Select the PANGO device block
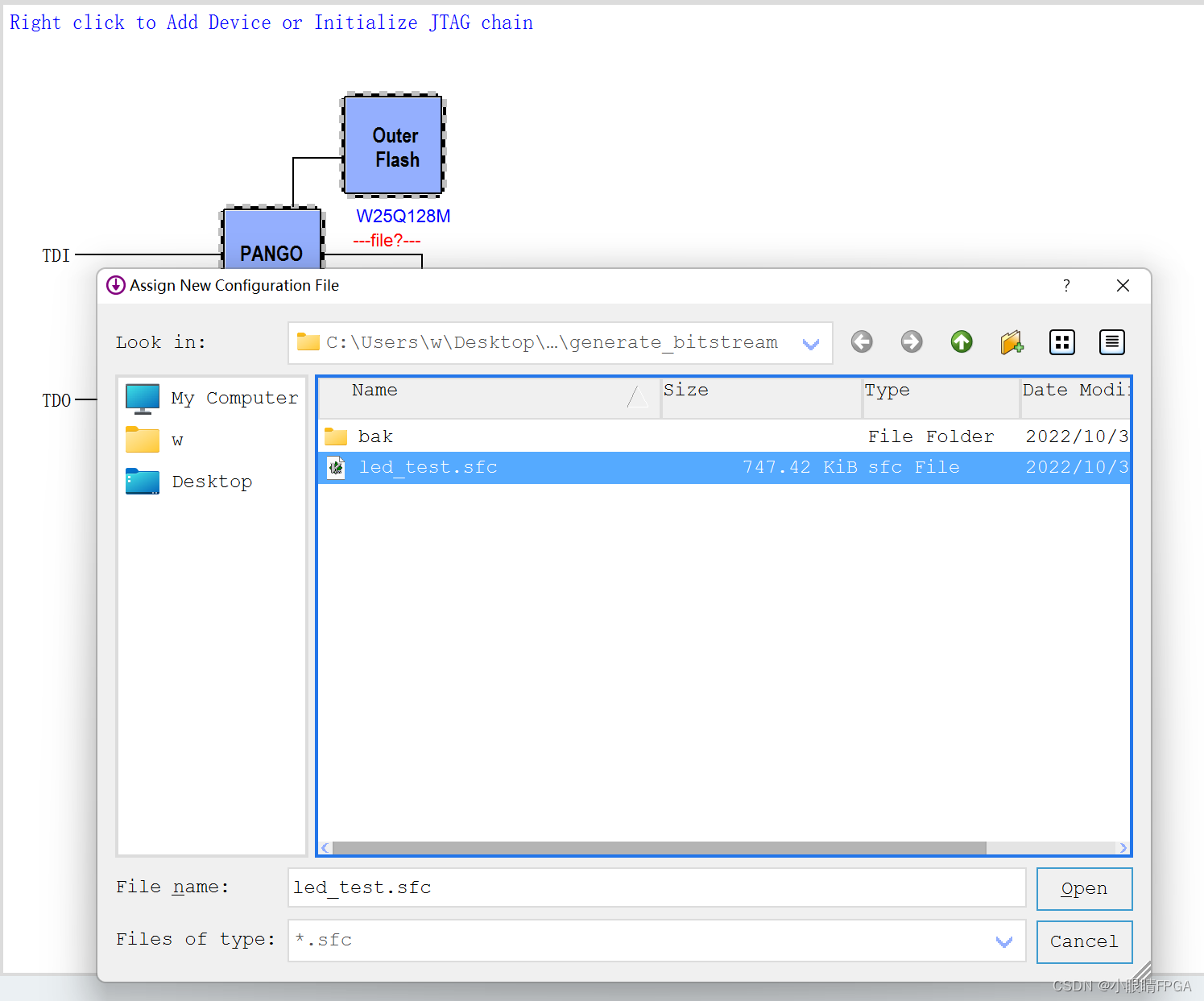1204x1001 pixels. click(x=272, y=238)
